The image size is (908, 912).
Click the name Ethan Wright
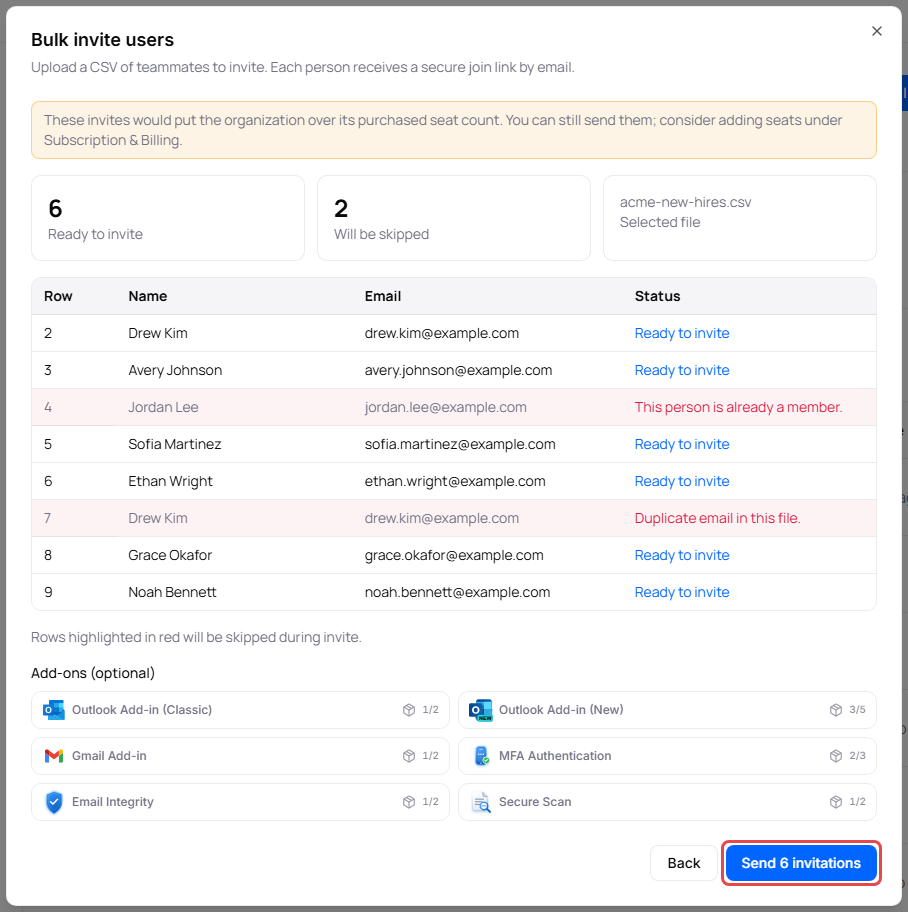(170, 482)
